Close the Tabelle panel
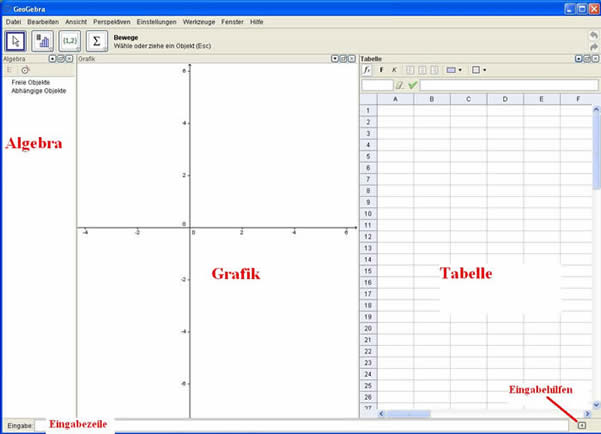Viewport: 601px width, 434px height. (x=595, y=59)
